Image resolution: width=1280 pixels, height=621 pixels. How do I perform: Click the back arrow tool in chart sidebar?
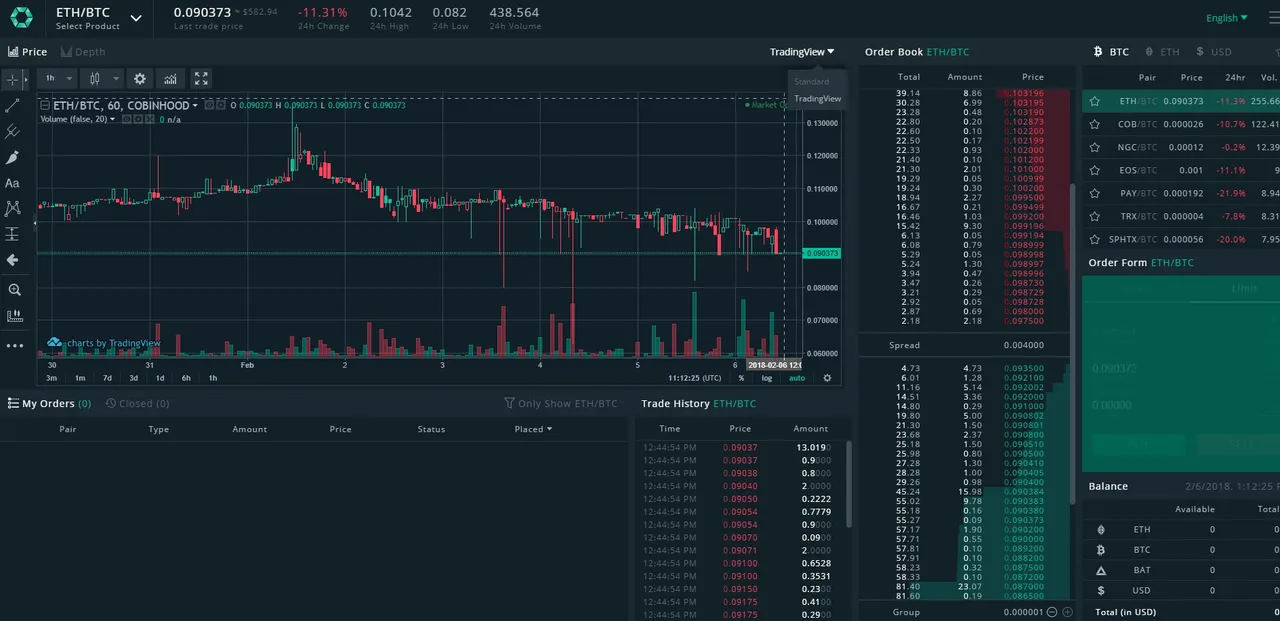[13, 260]
